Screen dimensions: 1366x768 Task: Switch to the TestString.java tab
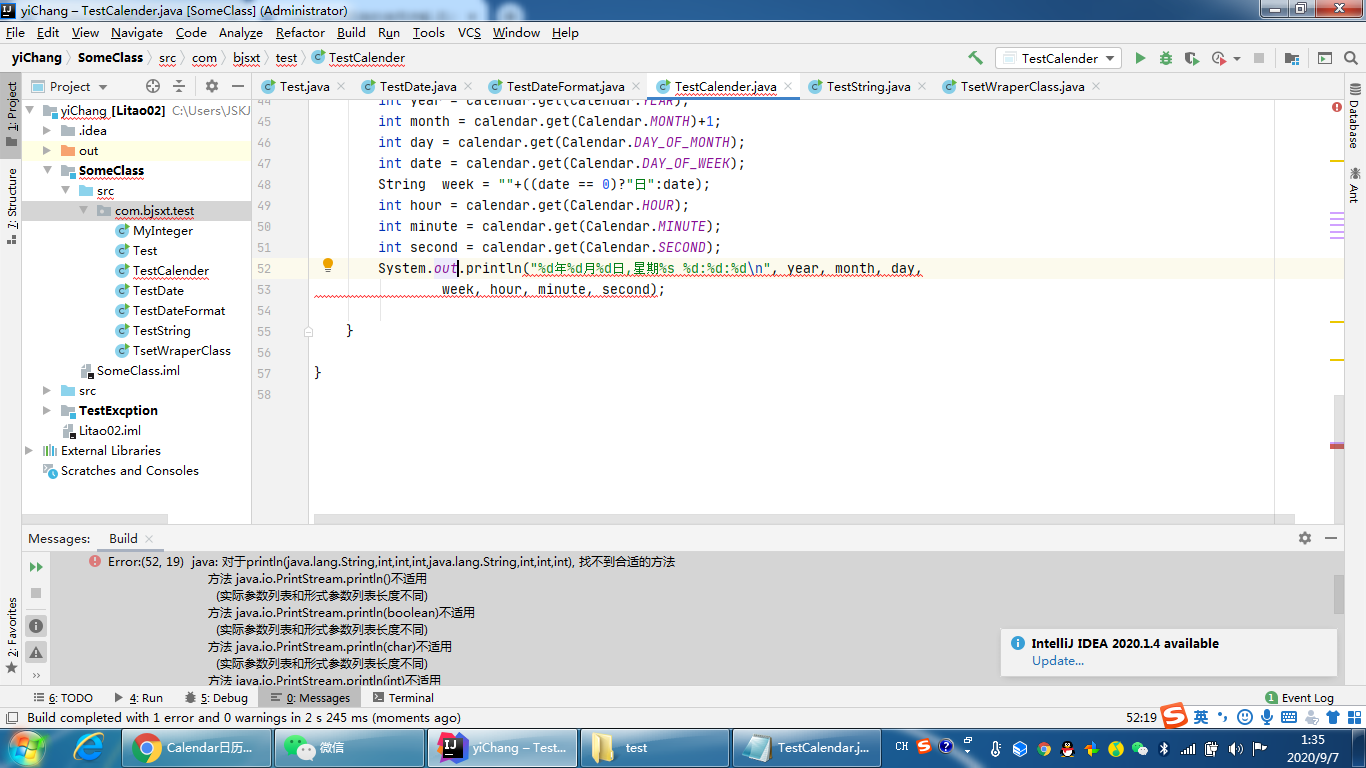[867, 87]
